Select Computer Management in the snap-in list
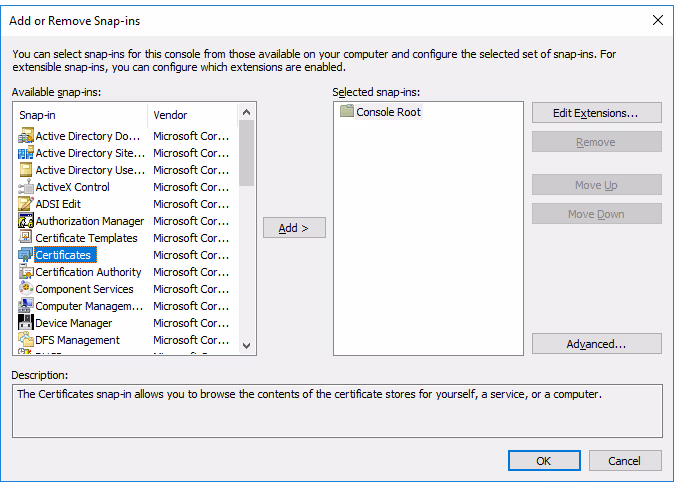 (x=90, y=306)
